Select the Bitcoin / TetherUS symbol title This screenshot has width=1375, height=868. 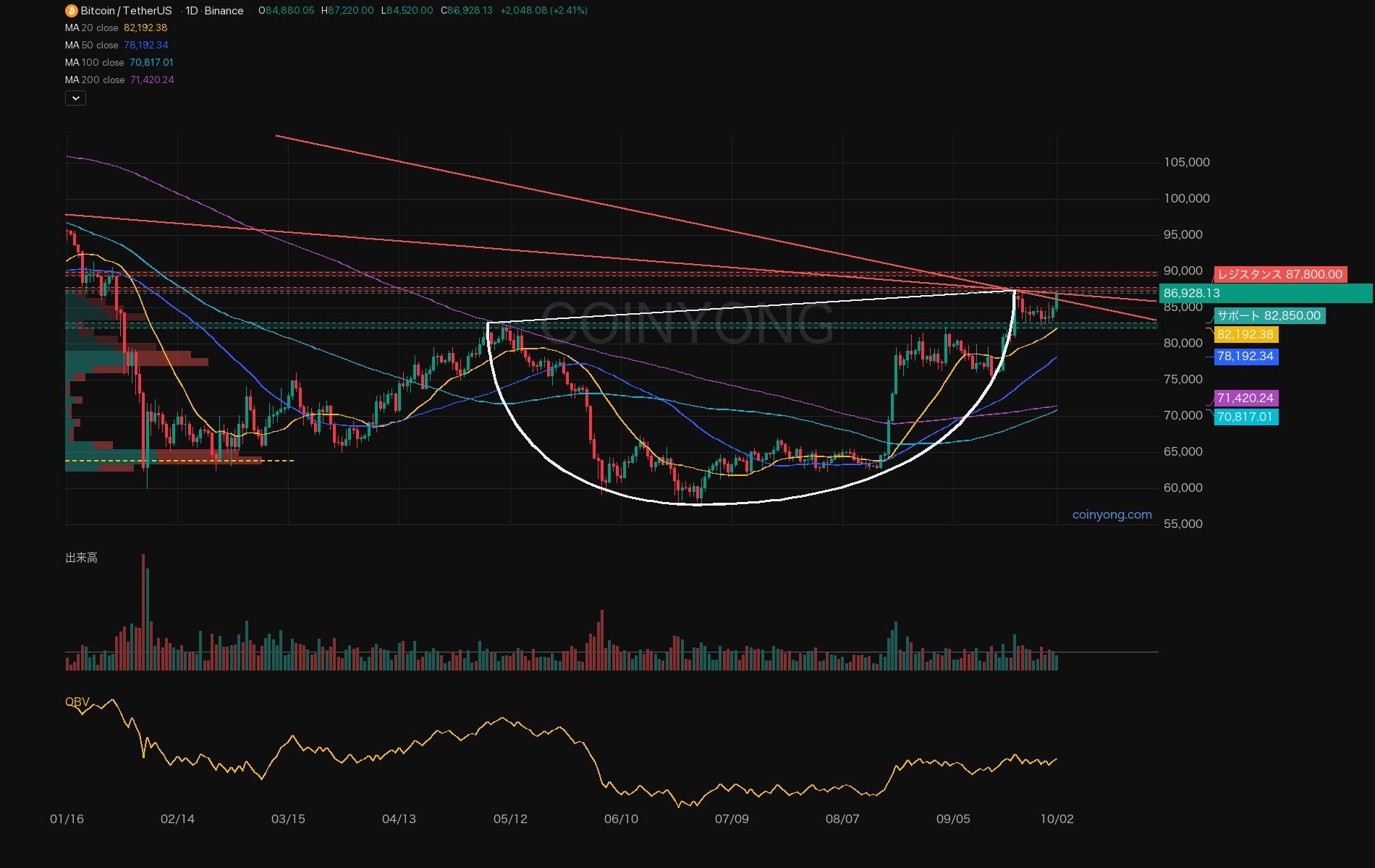tap(126, 11)
